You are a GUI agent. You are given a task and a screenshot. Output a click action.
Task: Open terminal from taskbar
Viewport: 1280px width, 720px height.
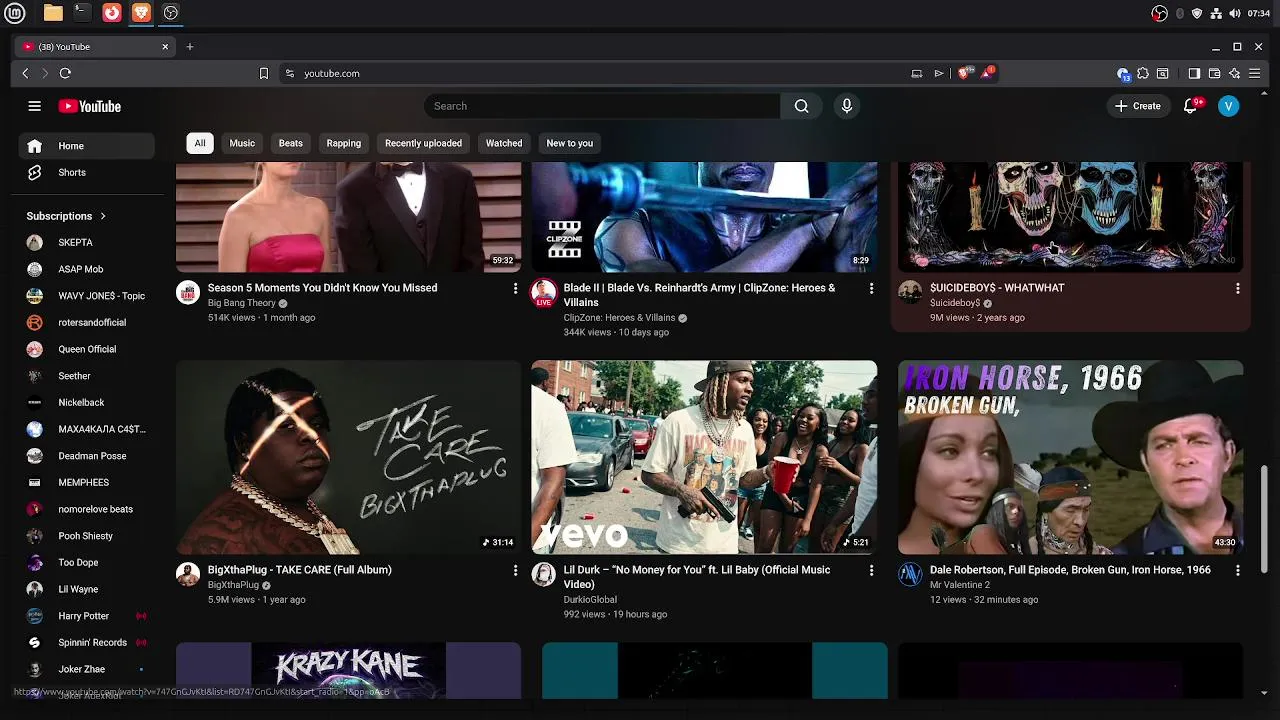[x=82, y=13]
